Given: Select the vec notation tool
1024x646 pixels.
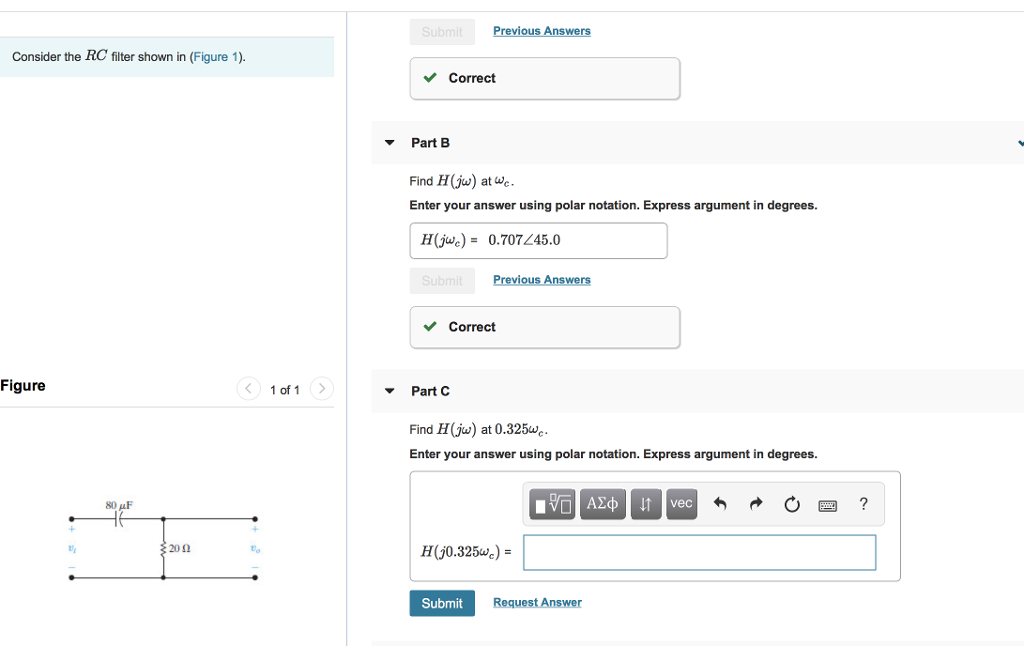Looking at the screenshot, I should click(x=681, y=504).
